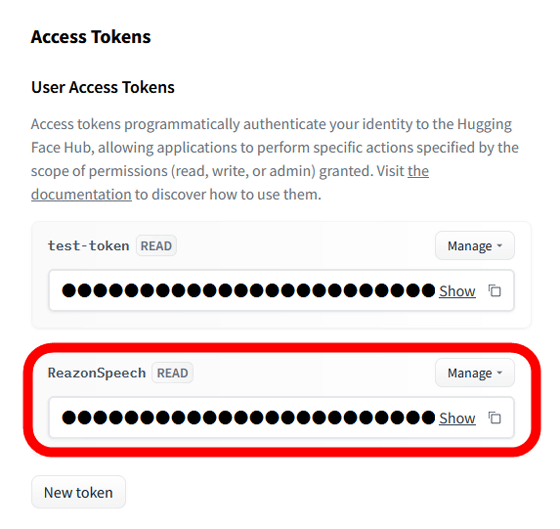This screenshot has height=529, width=560.
Task: Click the User Access Tokens subheading
Action: click(103, 87)
